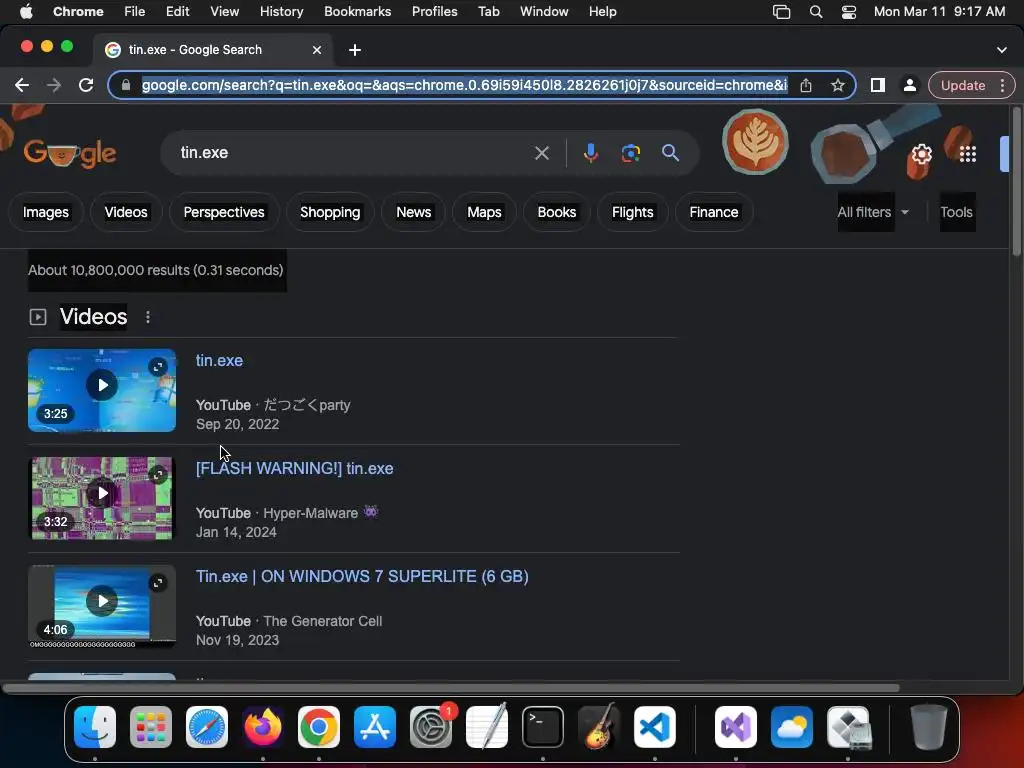Open Spotlight search in menu bar
This screenshot has height=768, width=1024.
point(816,12)
